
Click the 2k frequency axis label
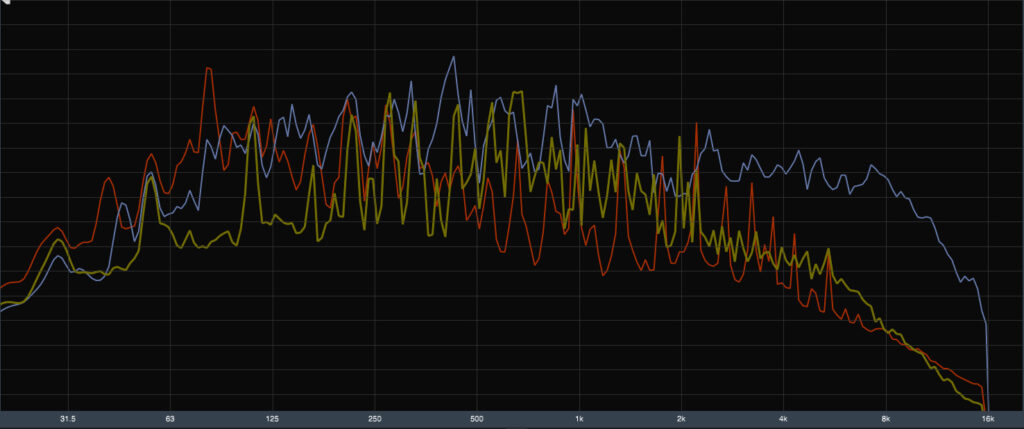tap(682, 419)
